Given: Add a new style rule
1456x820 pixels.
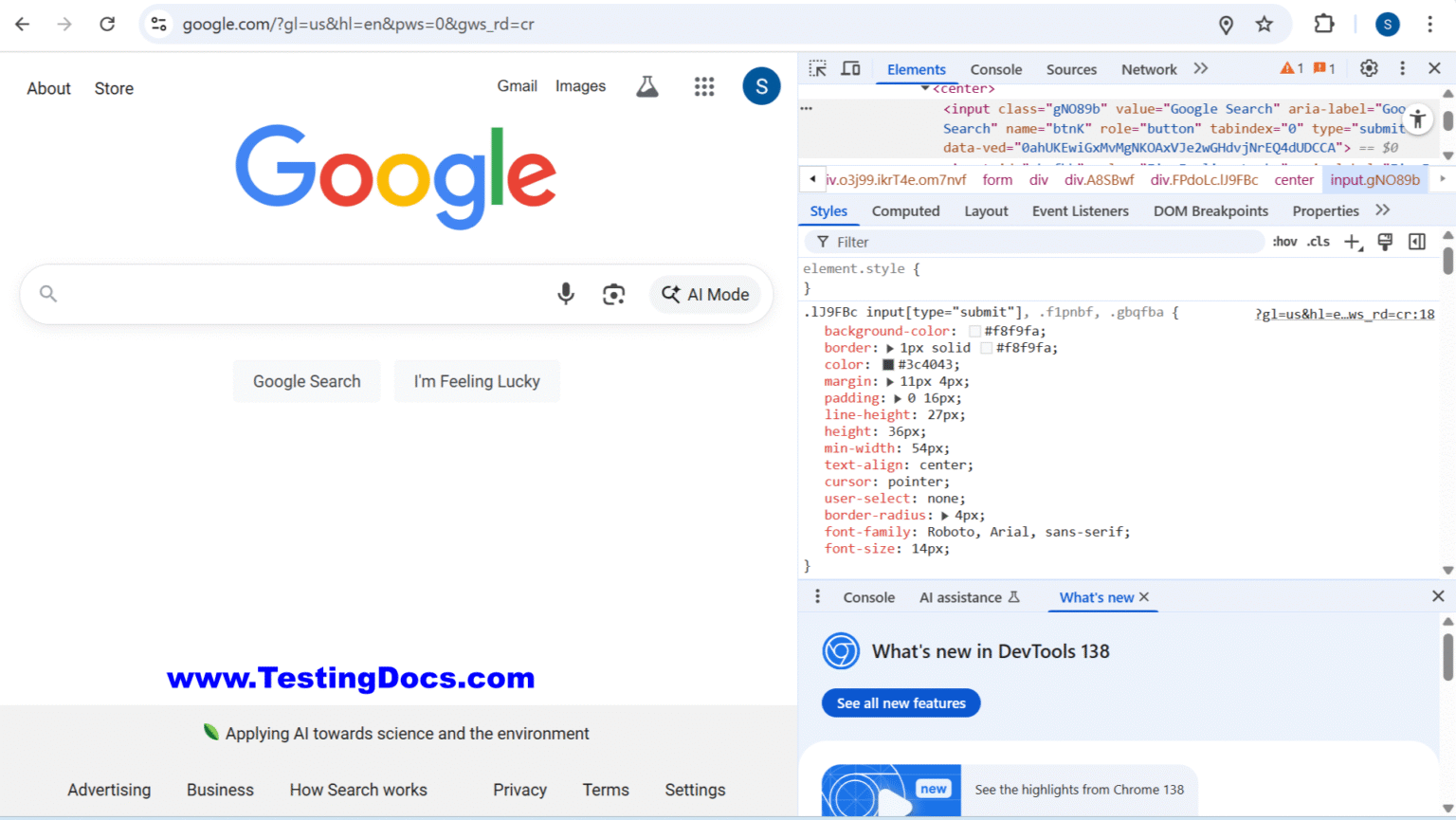Looking at the screenshot, I should [x=1353, y=242].
